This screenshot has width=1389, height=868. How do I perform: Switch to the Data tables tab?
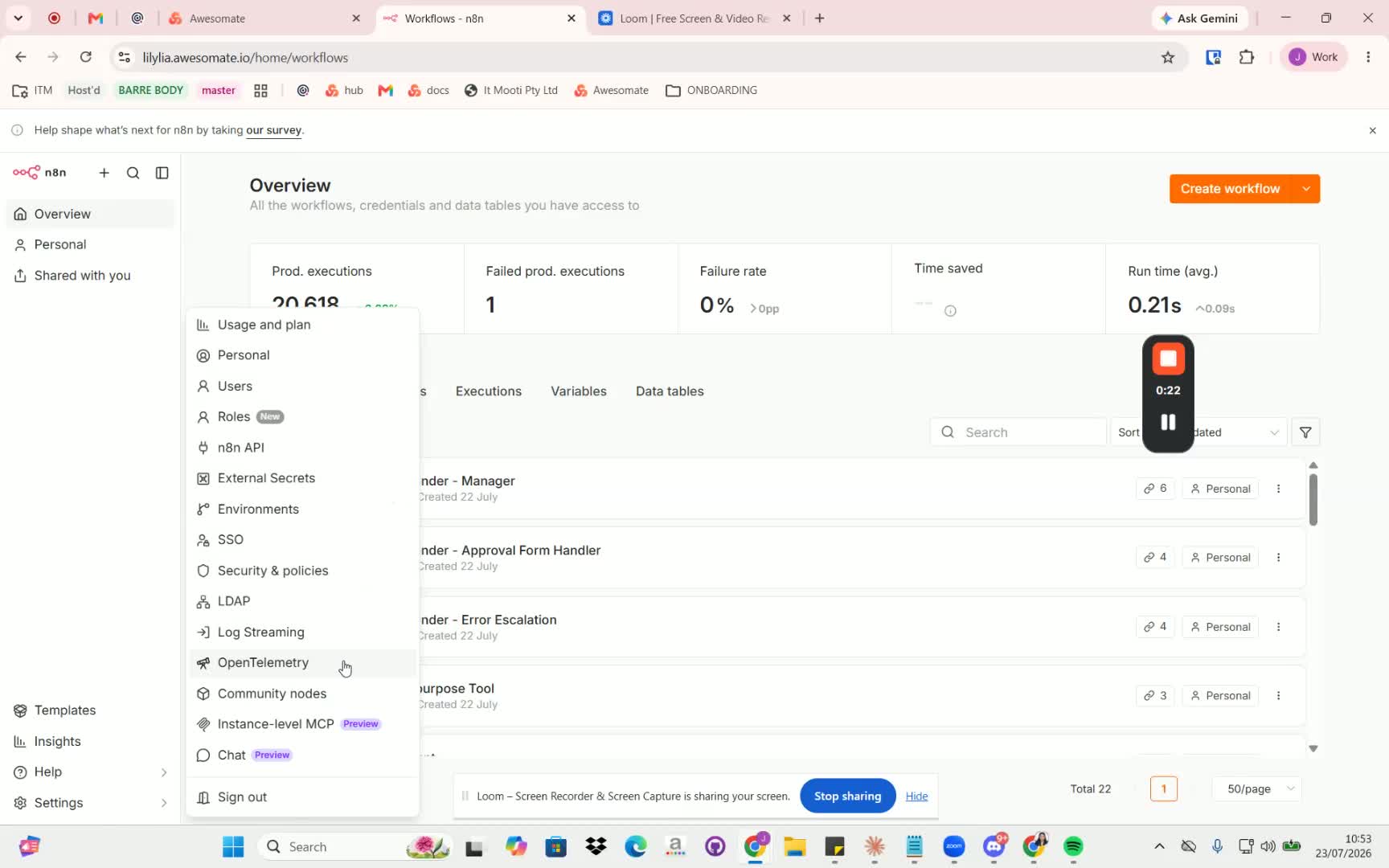point(670,391)
